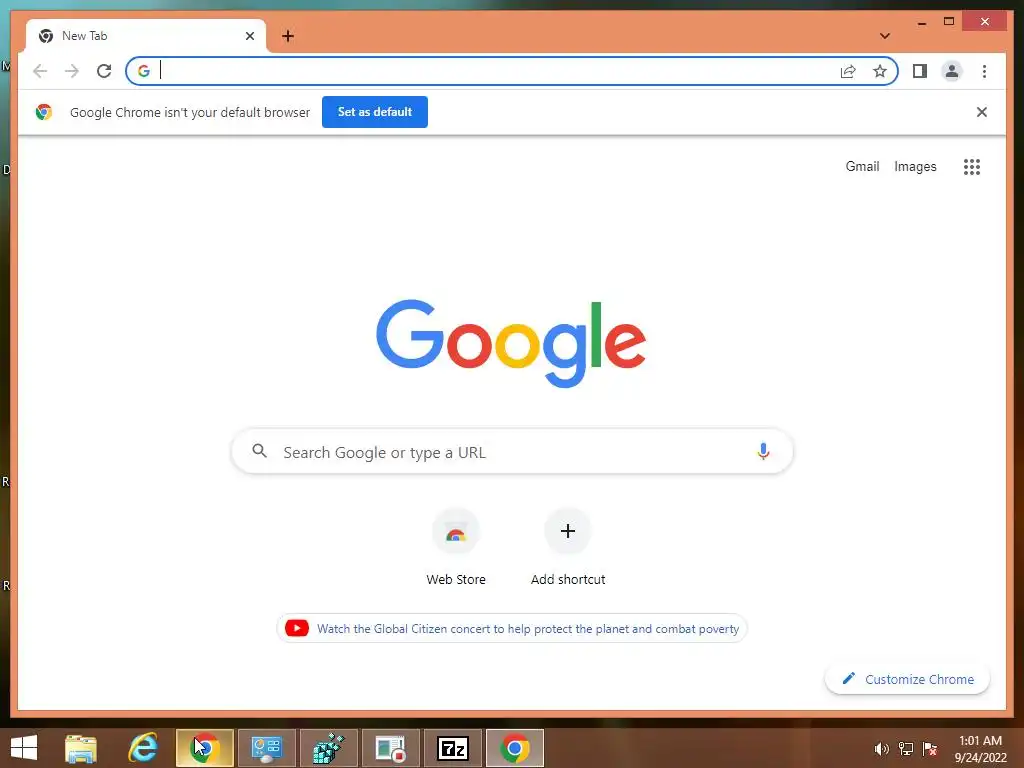Click the back navigation arrow
Viewport: 1024px width, 768px height.
pyautogui.click(x=40, y=71)
